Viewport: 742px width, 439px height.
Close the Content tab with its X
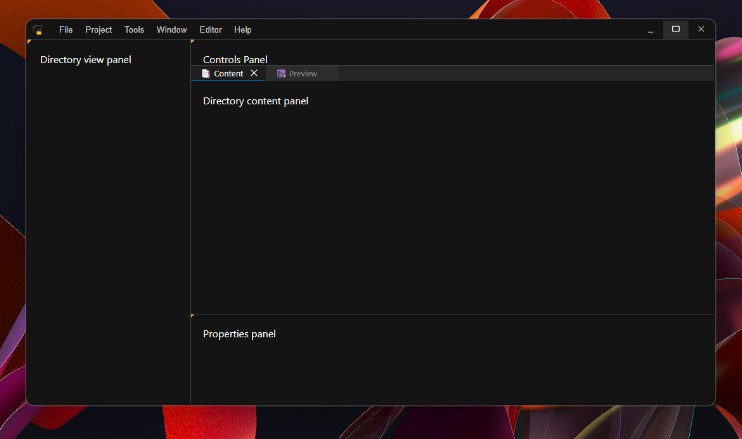(254, 73)
